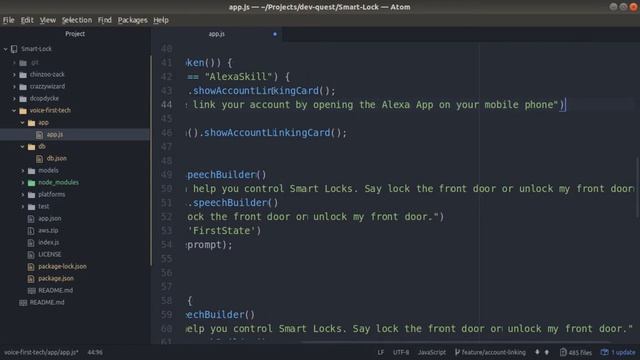Click the Project panel header
Screen dimensions: 640x360
(x=75, y=34)
